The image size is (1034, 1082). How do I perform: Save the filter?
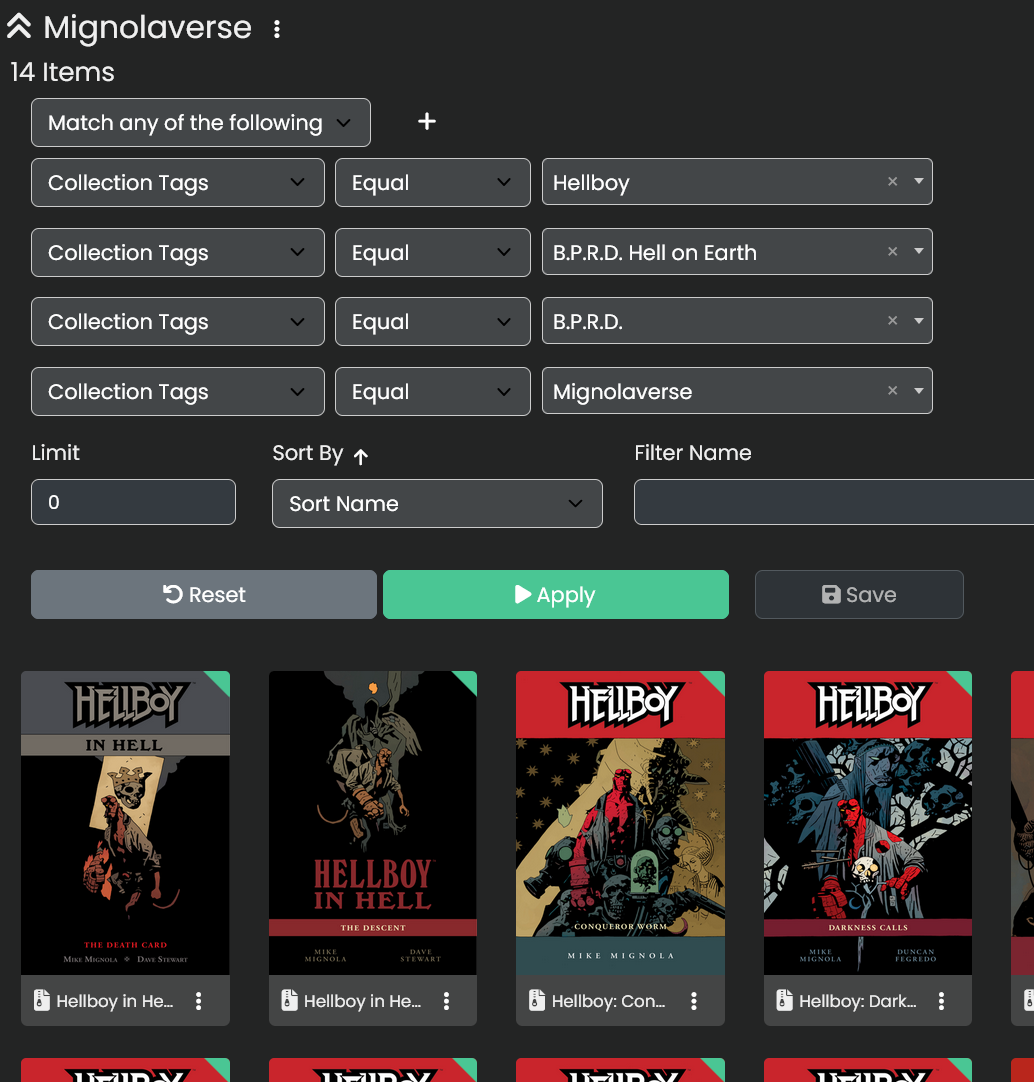point(859,595)
